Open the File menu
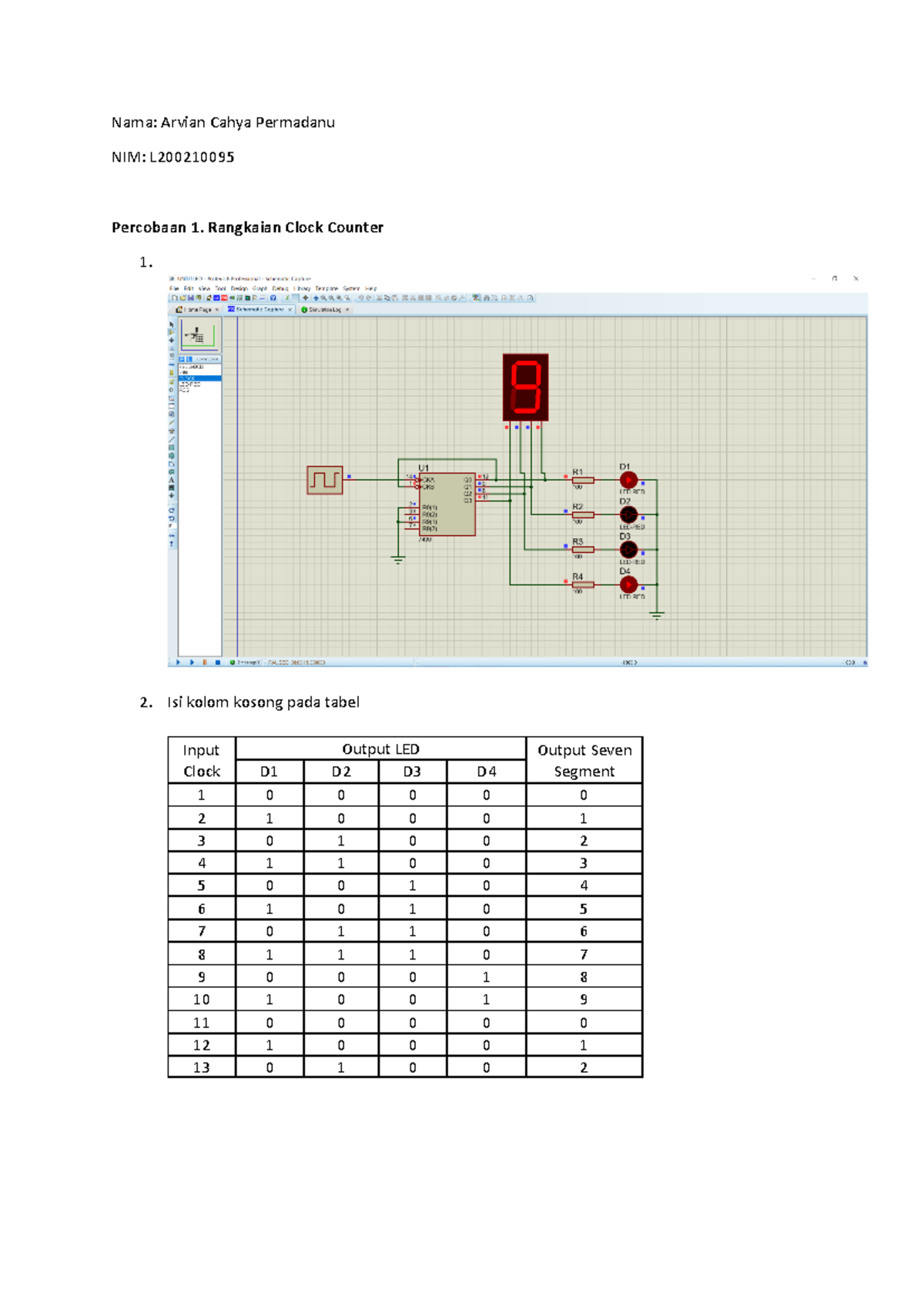The width and height of the screenshot is (924, 1306). coord(174,289)
